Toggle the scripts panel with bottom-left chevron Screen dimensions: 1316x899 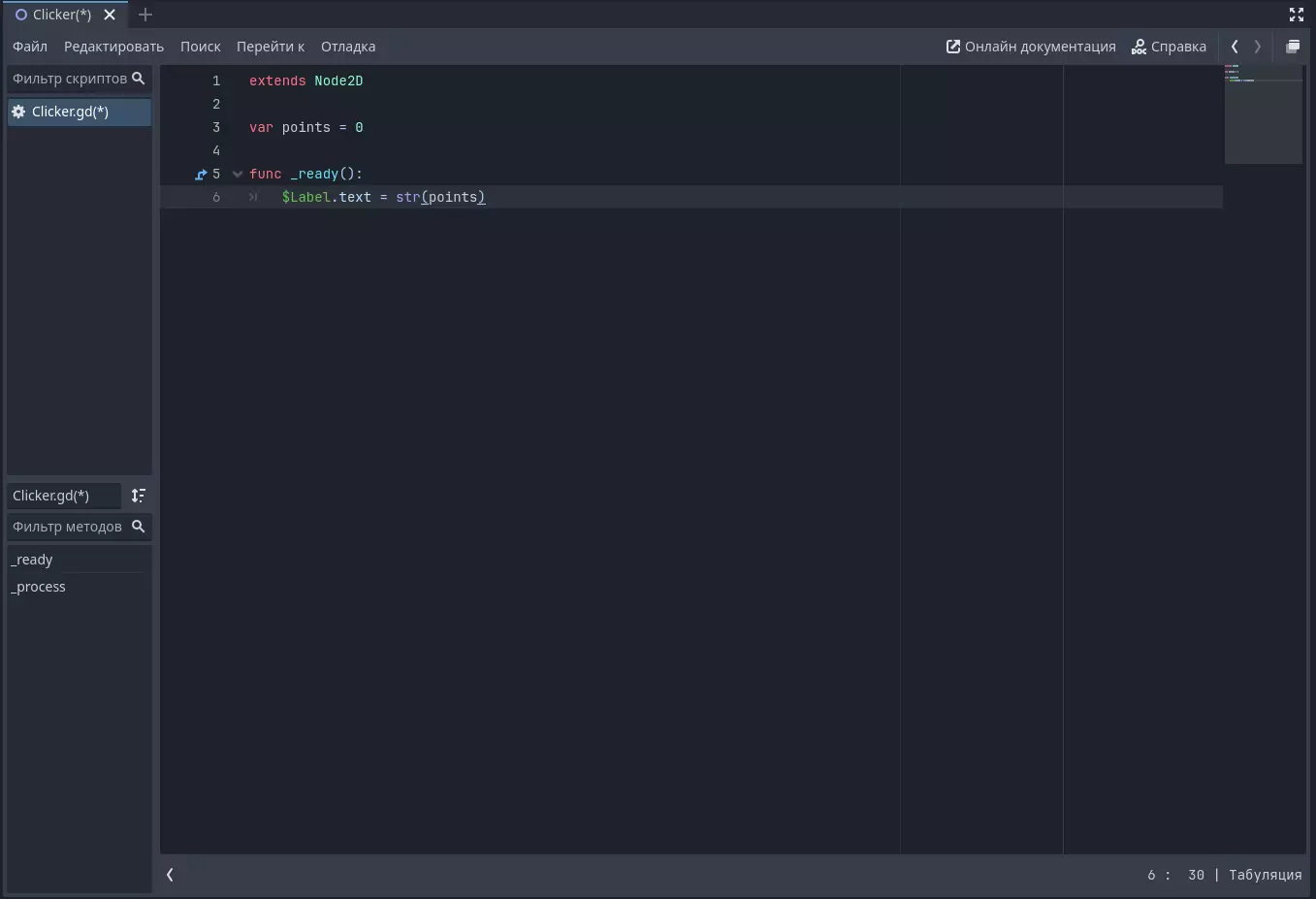pos(170,875)
